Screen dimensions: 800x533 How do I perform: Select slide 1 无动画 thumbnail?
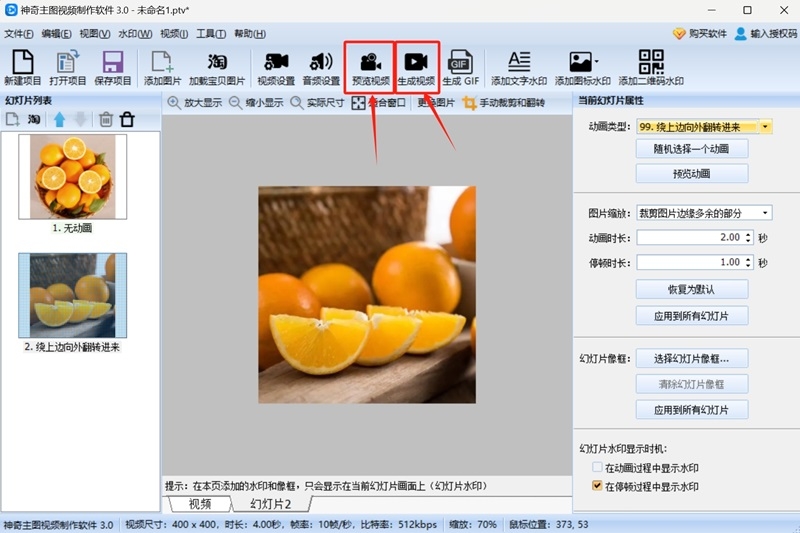(72, 176)
